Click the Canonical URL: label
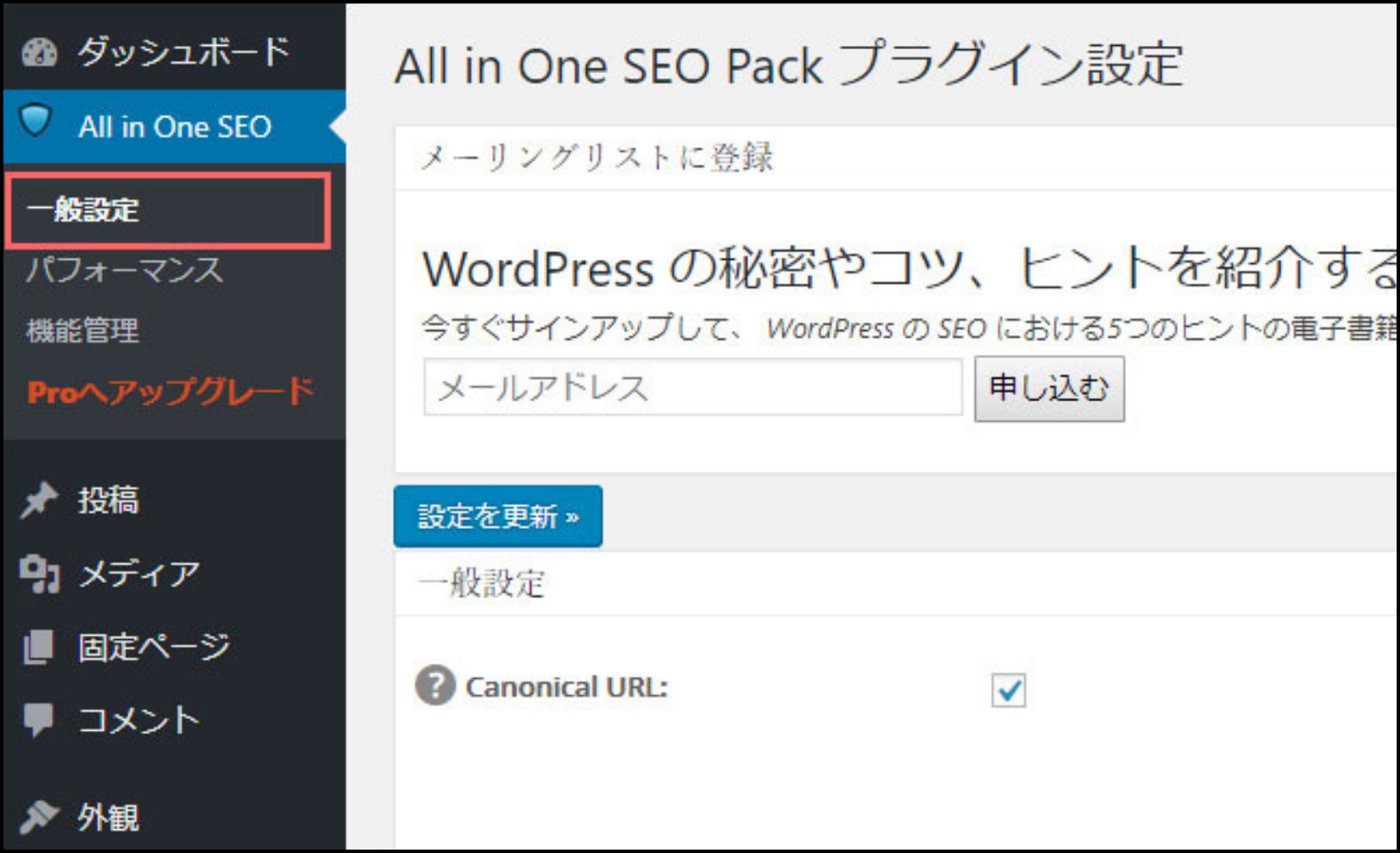The width and height of the screenshot is (1400, 853). (x=567, y=687)
